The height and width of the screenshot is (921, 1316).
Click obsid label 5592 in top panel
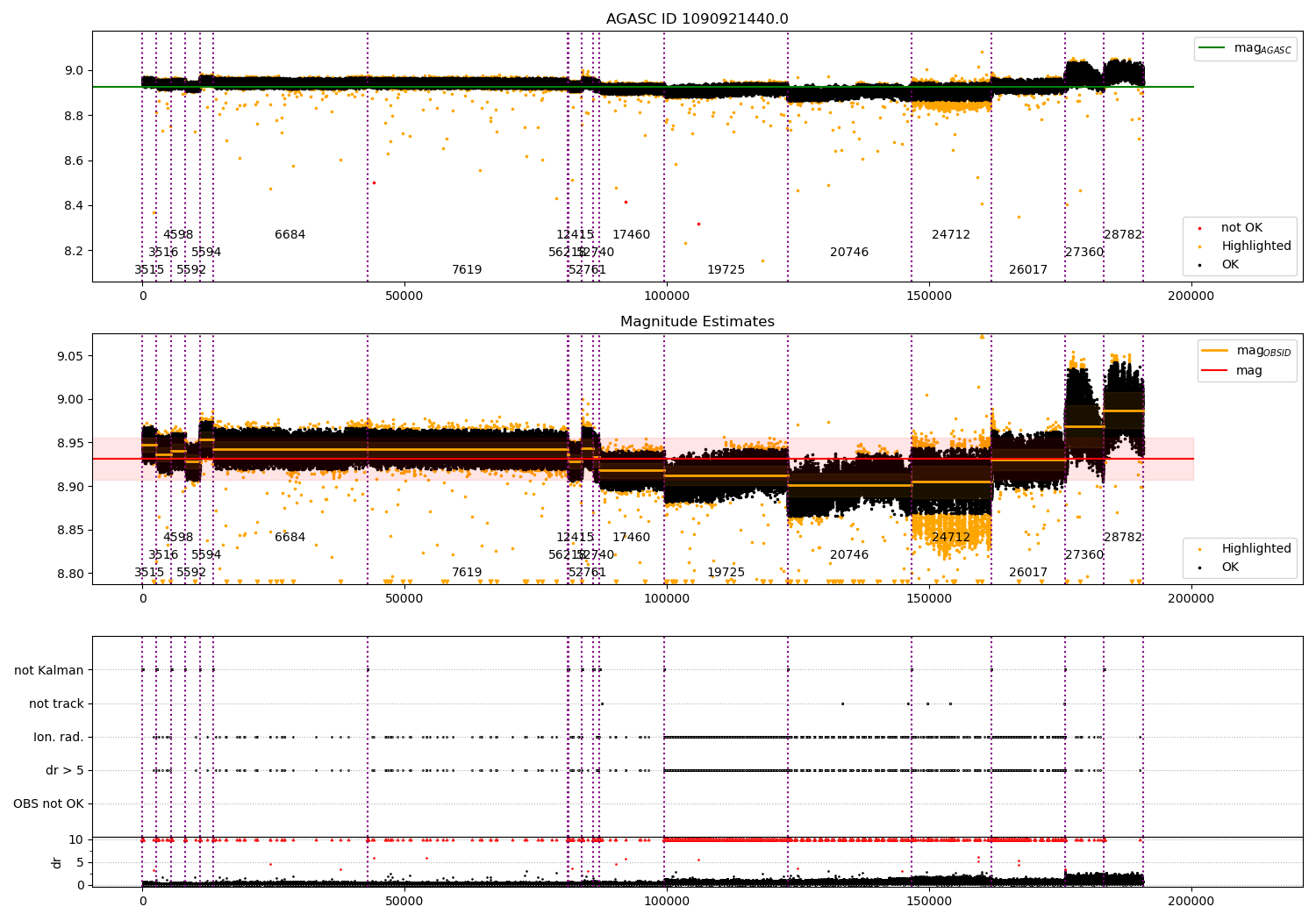click(191, 270)
